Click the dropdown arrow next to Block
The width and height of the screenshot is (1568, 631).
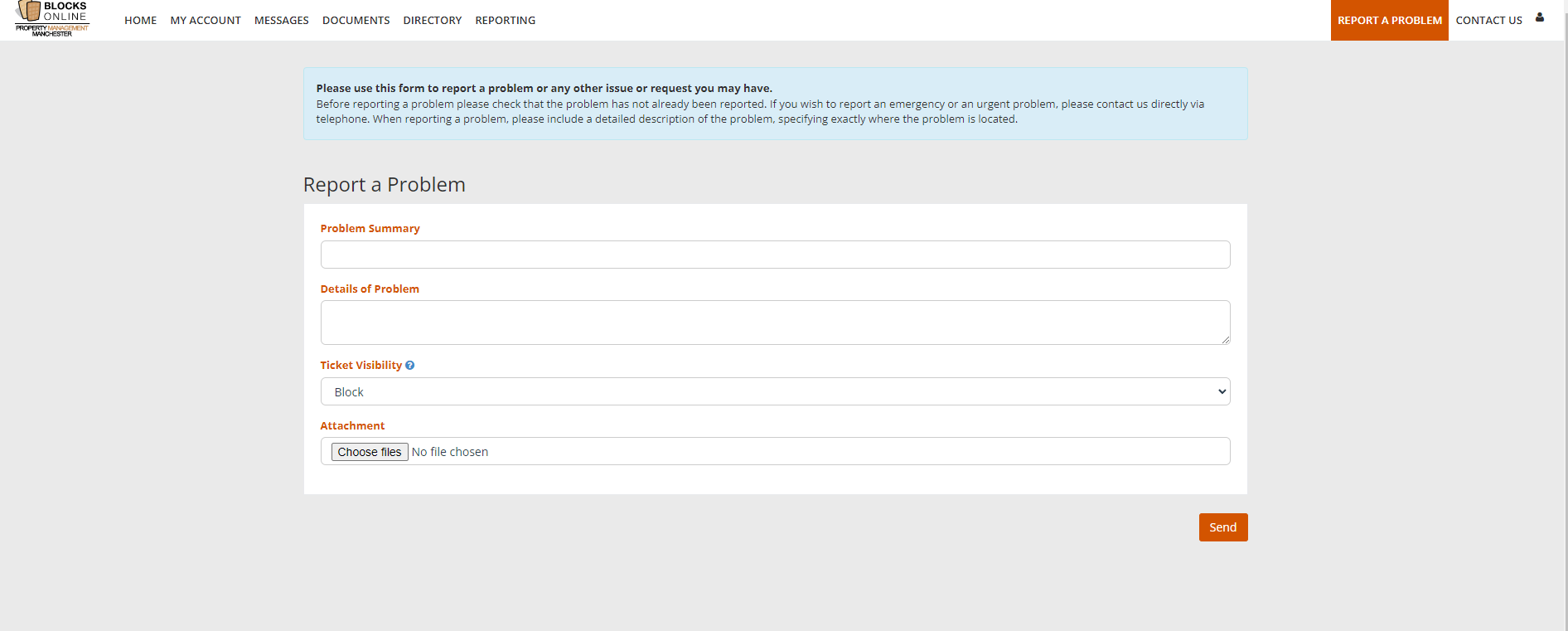pyautogui.click(x=1222, y=391)
